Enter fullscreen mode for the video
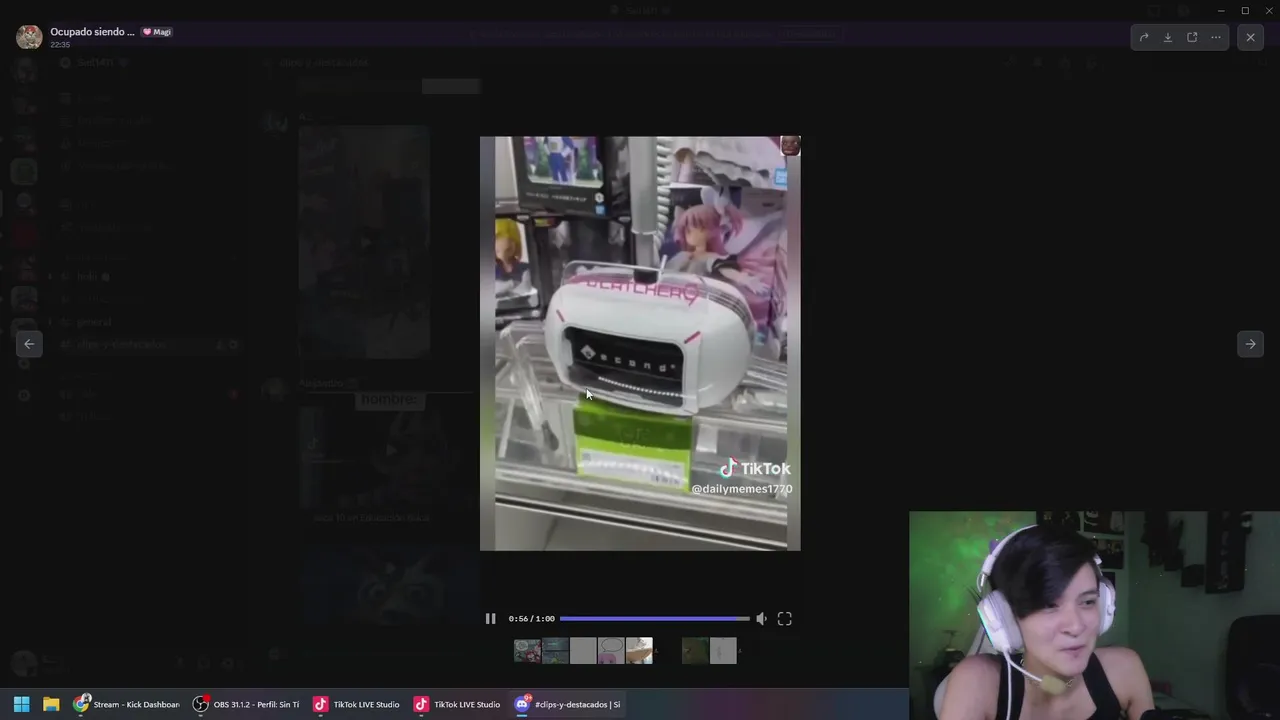 click(x=785, y=619)
